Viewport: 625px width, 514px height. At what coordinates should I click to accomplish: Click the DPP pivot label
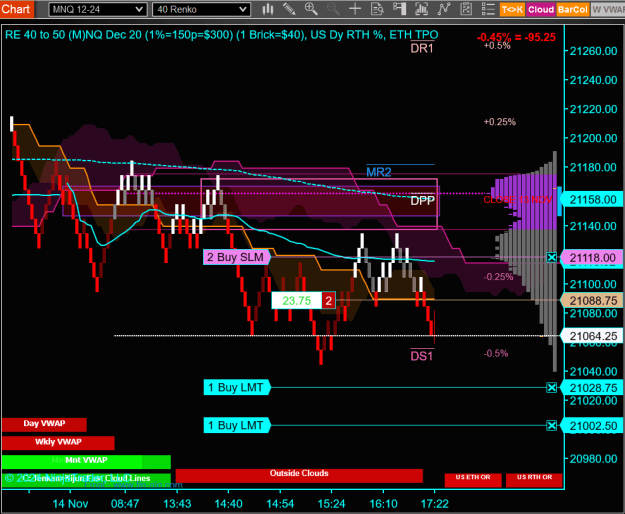point(423,200)
